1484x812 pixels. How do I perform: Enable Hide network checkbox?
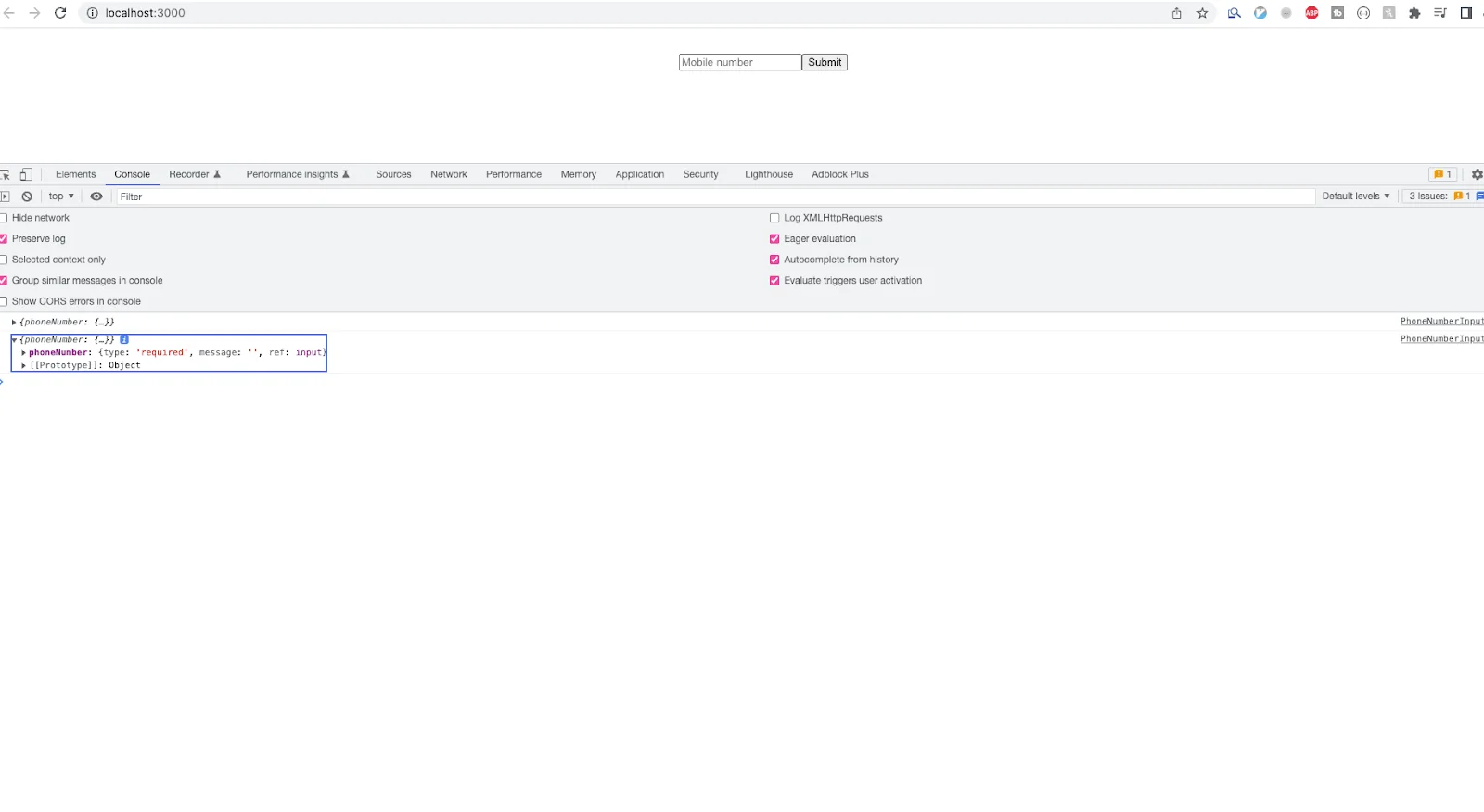pyautogui.click(x=4, y=218)
